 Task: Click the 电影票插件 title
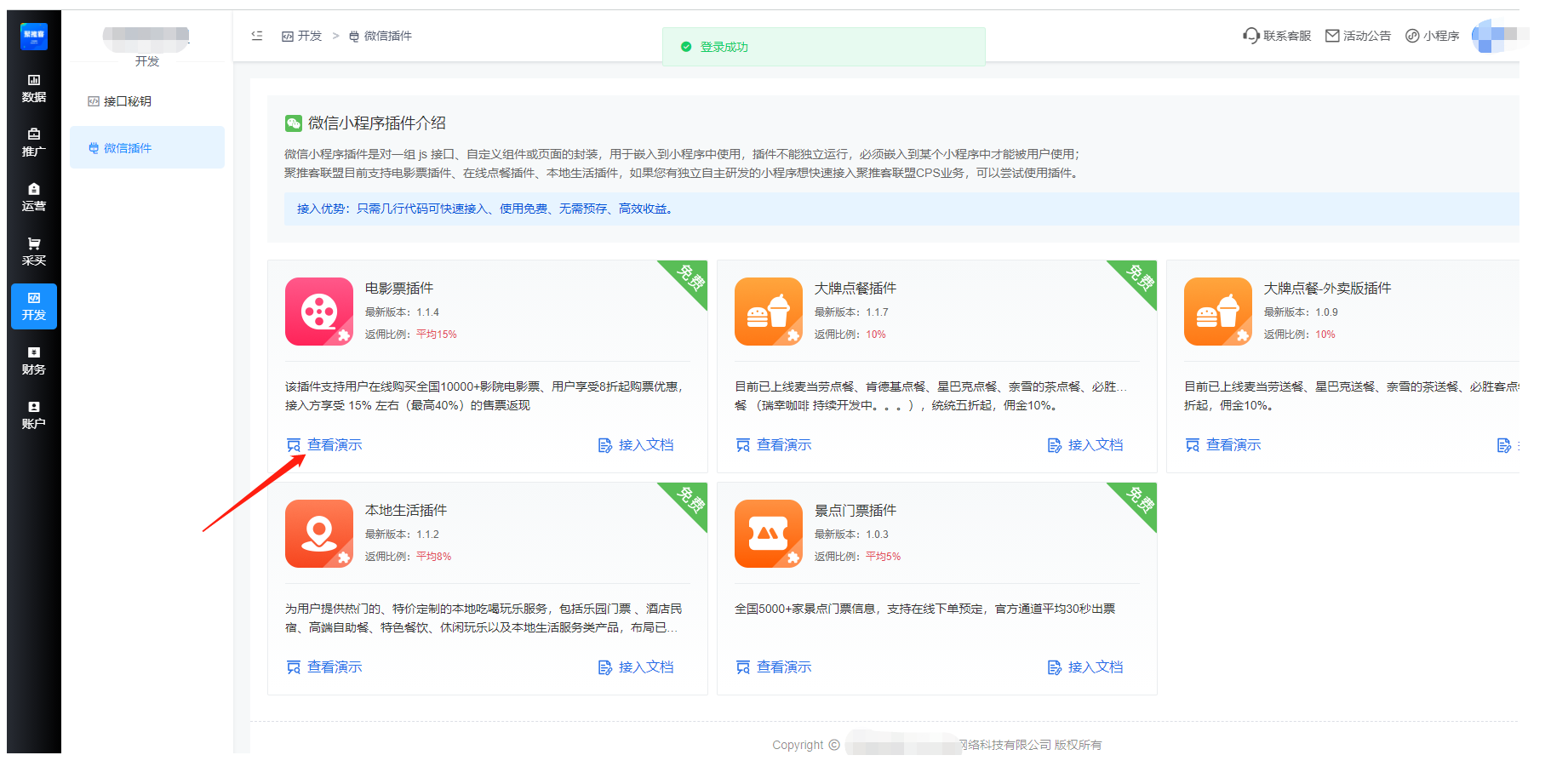point(399,289)
